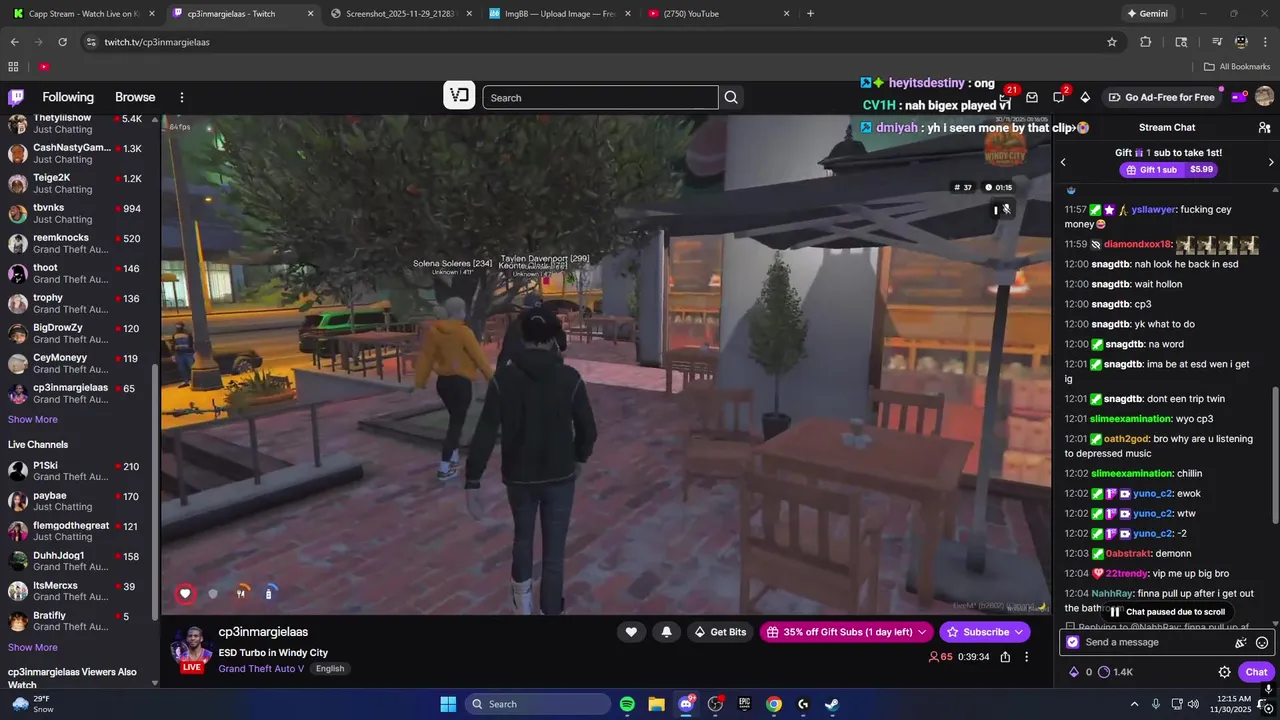1280x720 pixels.
Task: Click the Bits balance icon below chat
Action: tap(1074, 672)
